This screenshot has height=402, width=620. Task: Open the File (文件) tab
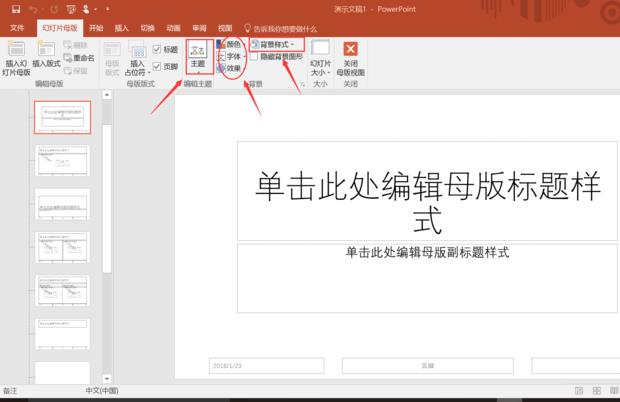(17, 29)
